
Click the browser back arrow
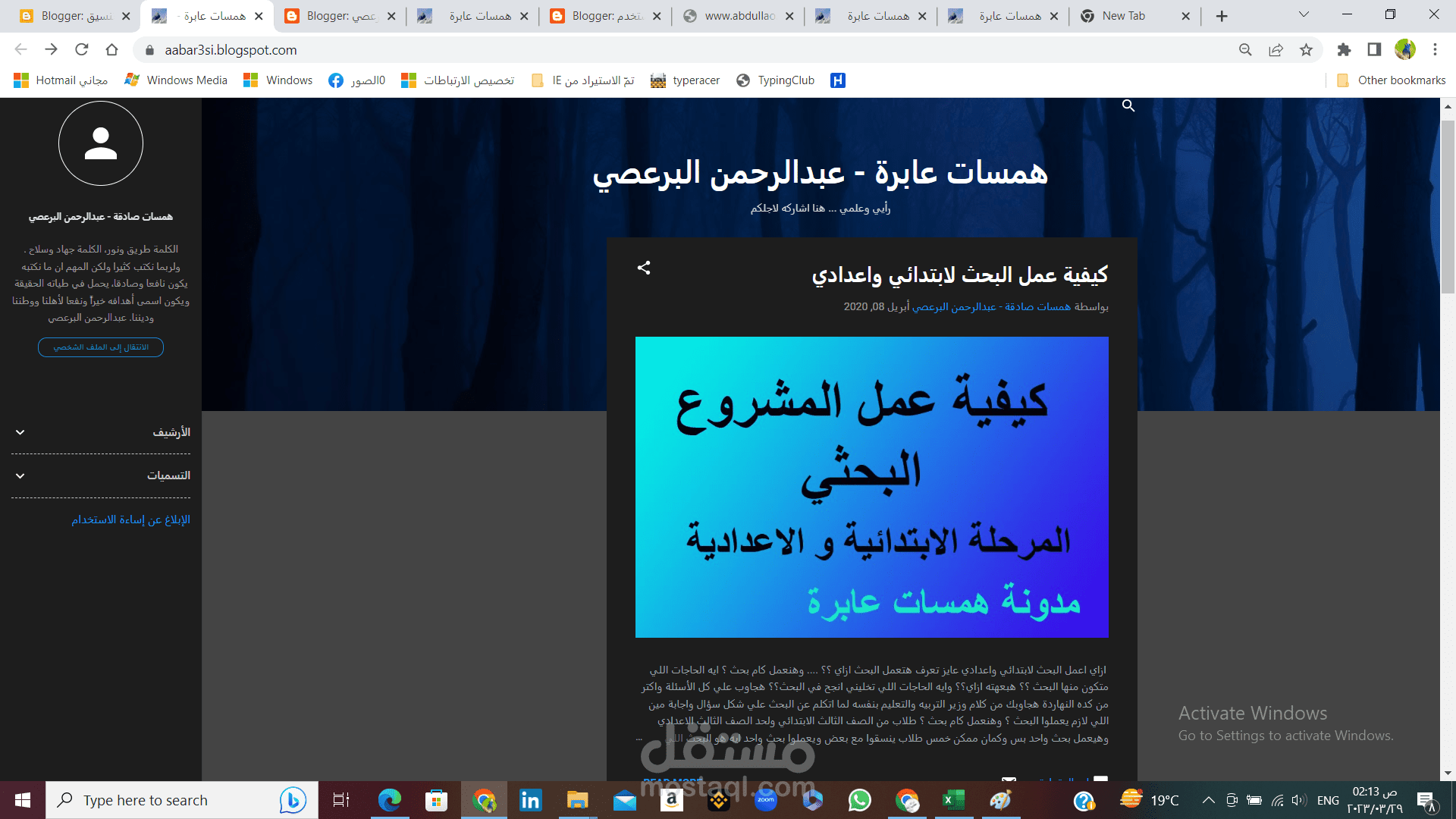click(20, 49)
